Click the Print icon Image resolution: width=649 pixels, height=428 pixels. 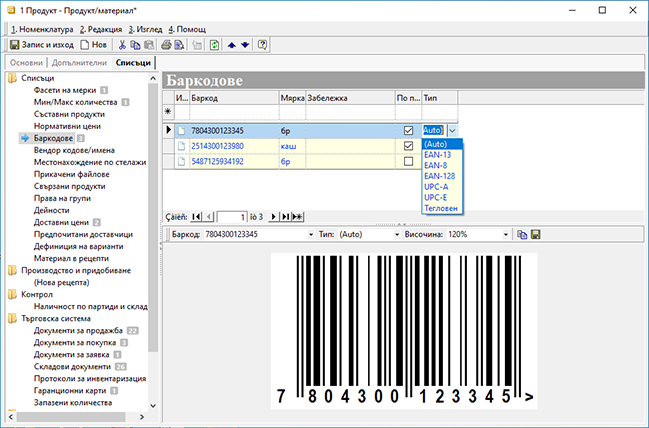click(x=166, y=45)
